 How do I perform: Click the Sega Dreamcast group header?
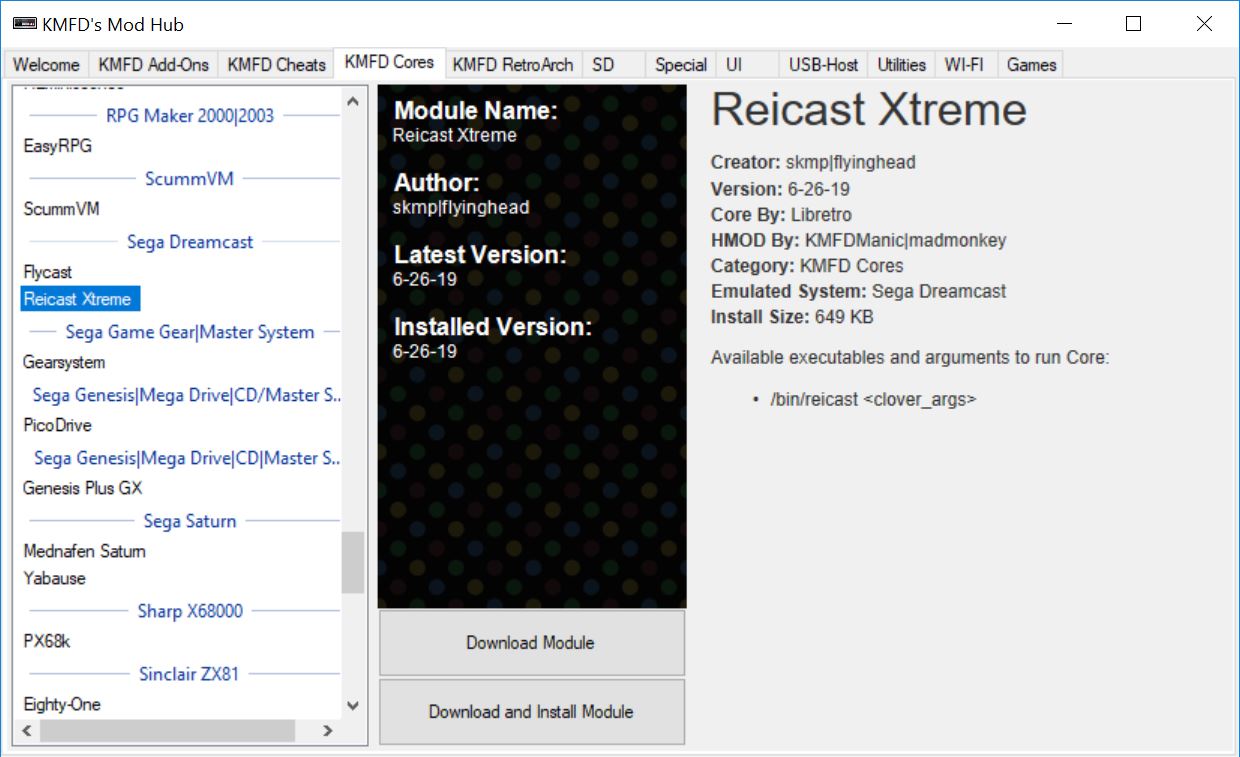(x=190, y=241)
